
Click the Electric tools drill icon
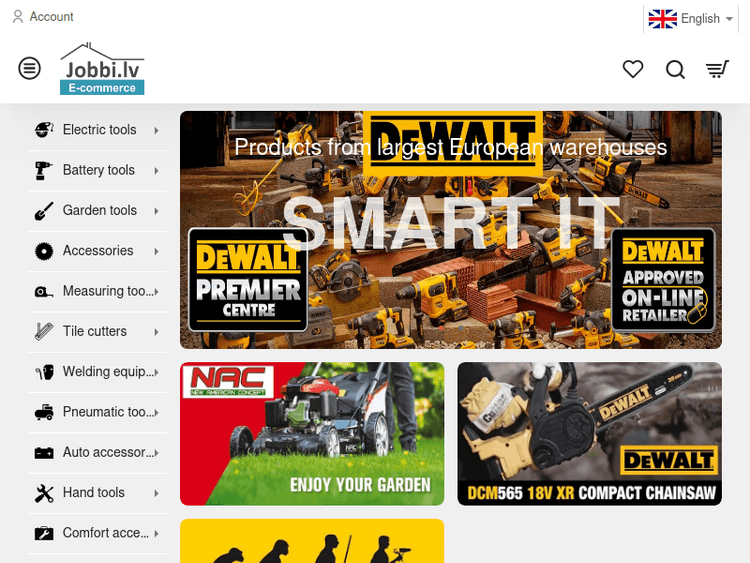click(x=44, y=130)
